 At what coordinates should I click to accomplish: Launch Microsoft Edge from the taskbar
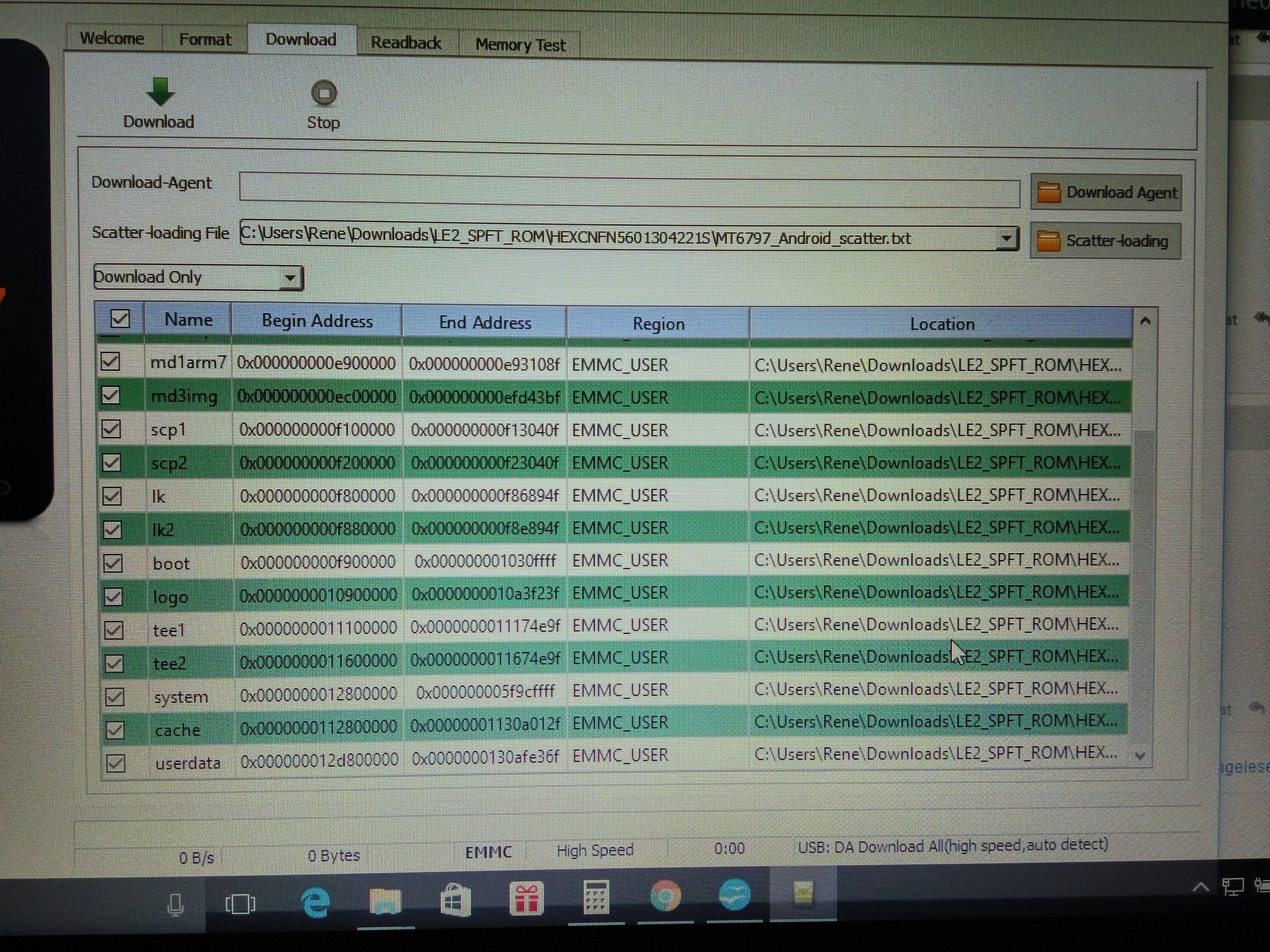click(x=316, y=902)
